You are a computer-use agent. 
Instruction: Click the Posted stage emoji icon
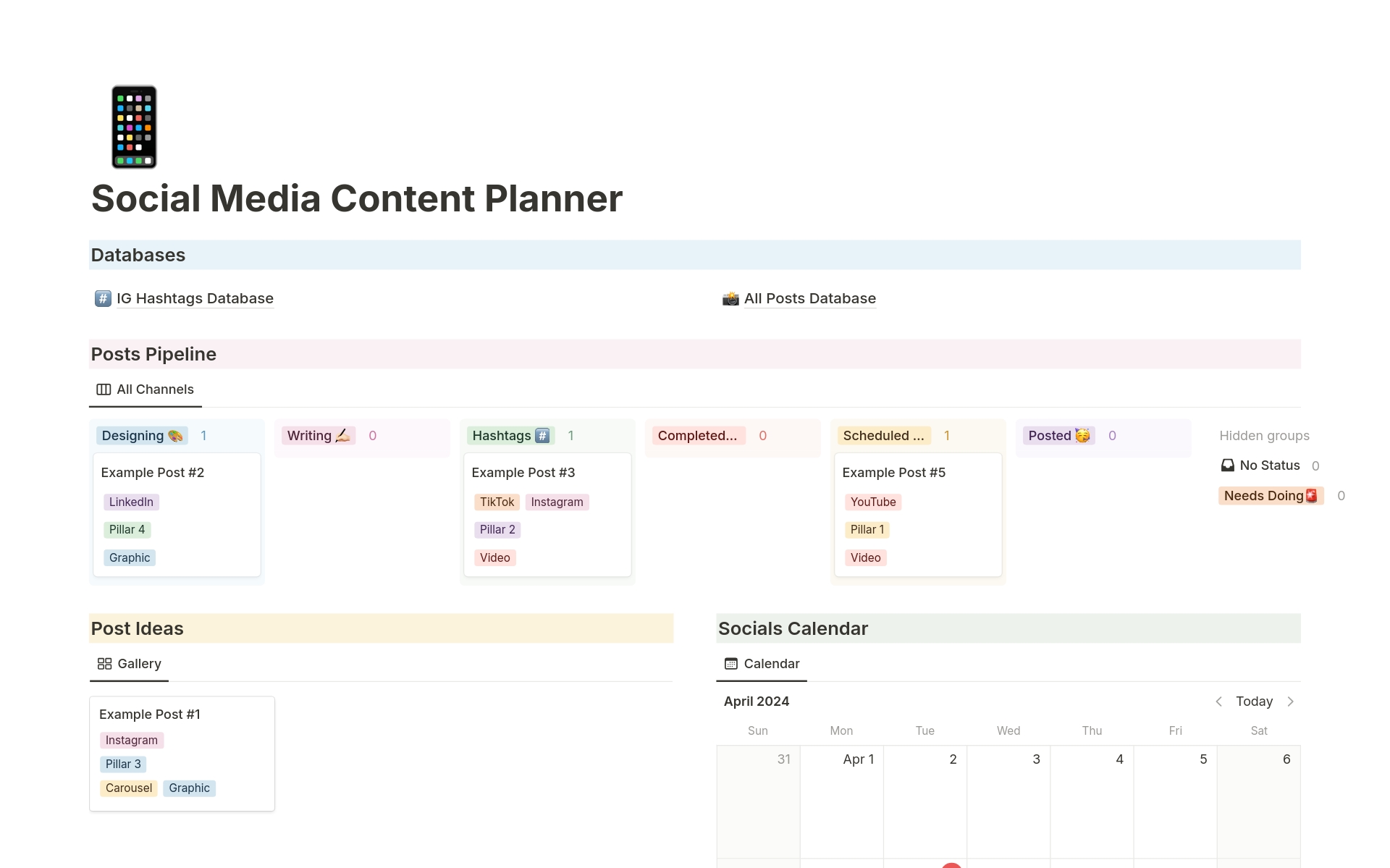point(1082,435)
